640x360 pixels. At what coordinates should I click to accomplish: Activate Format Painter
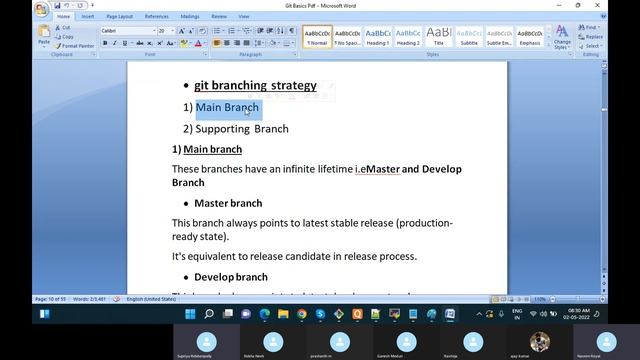click(x=74, y=46)
